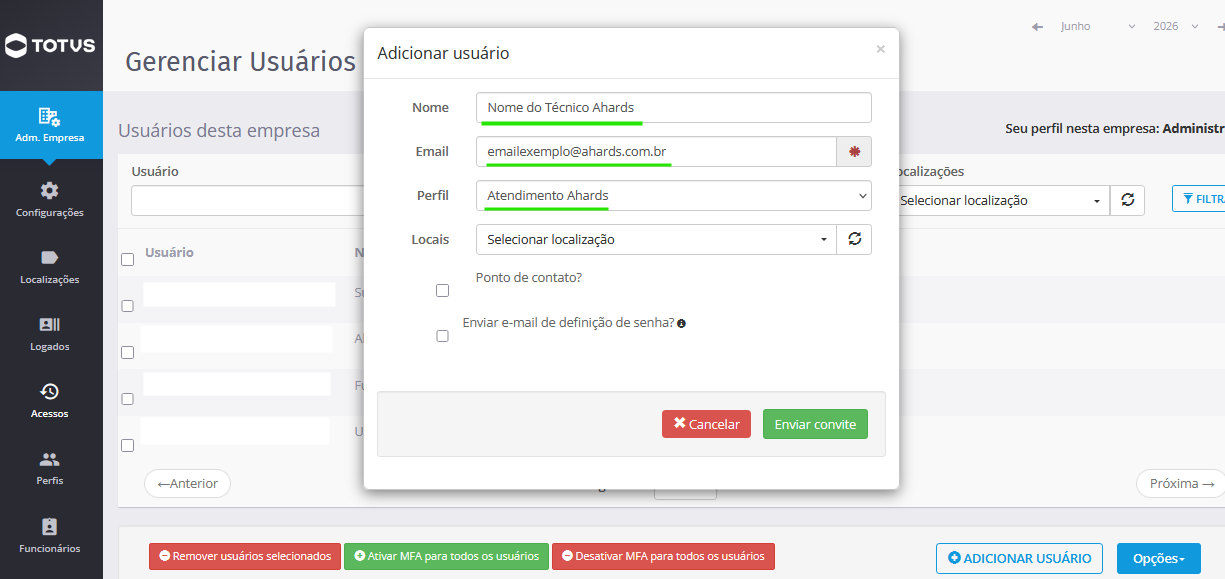Viewport: 1225px width, 579px height.
Task: Open the Perfis people icon
Action: tap(49, 459)
